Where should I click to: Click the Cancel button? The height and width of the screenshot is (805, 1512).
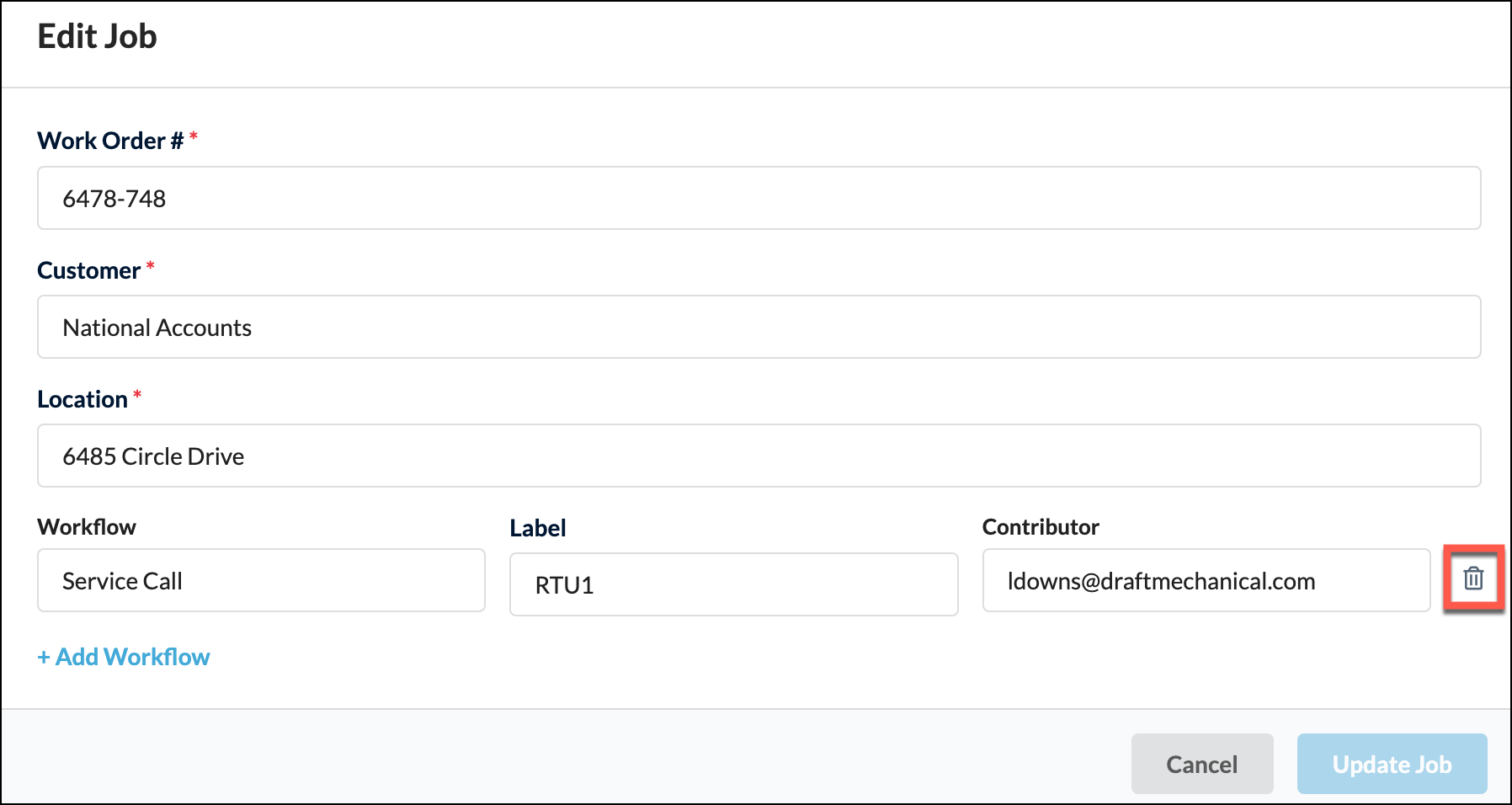pyautogui.click(x=1201, y=764)
